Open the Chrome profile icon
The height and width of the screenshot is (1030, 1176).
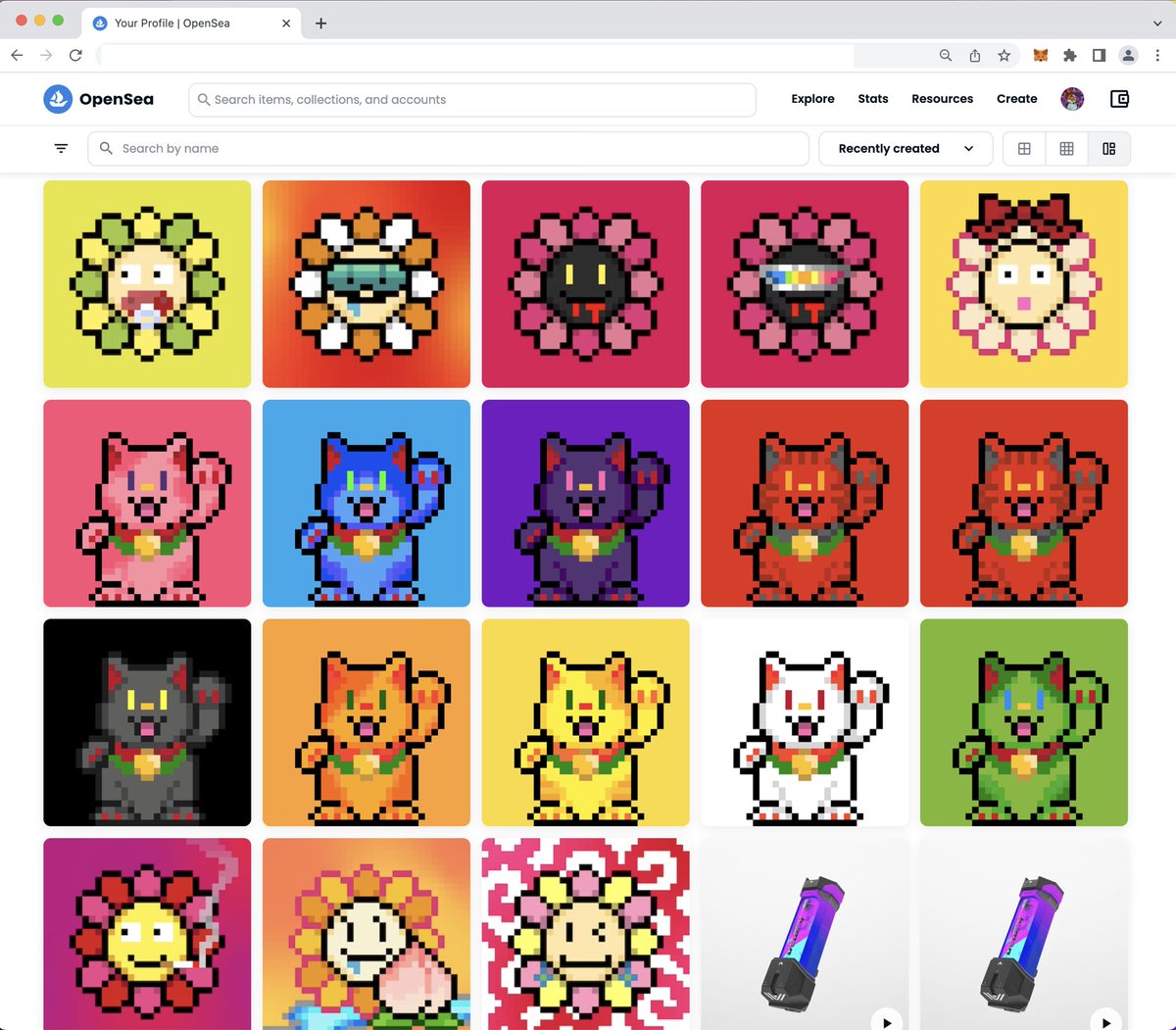point(1129,56)
